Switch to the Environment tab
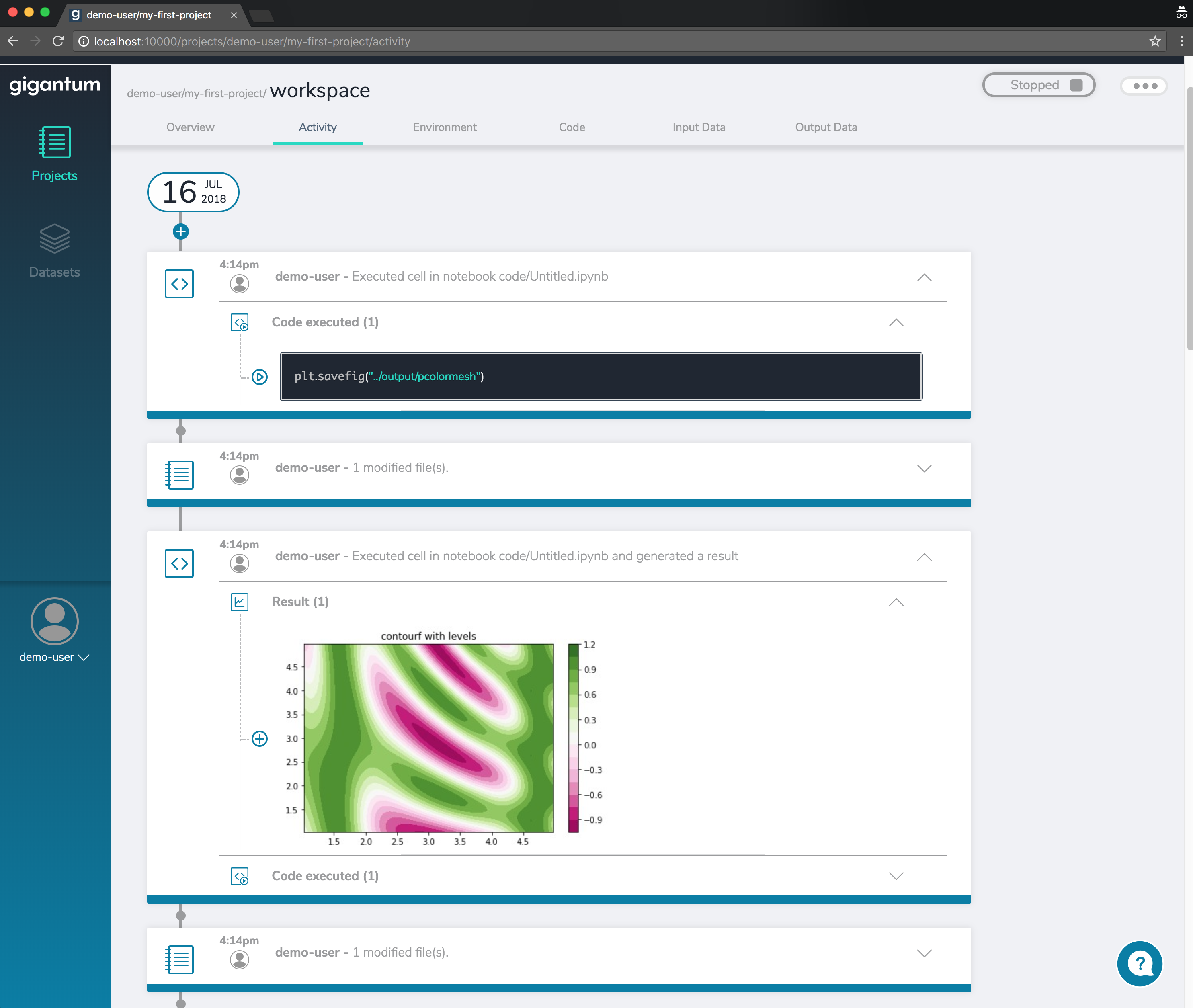This screenshot has width=1193, height=1008. pyautogui.click(x=445, y=127)
